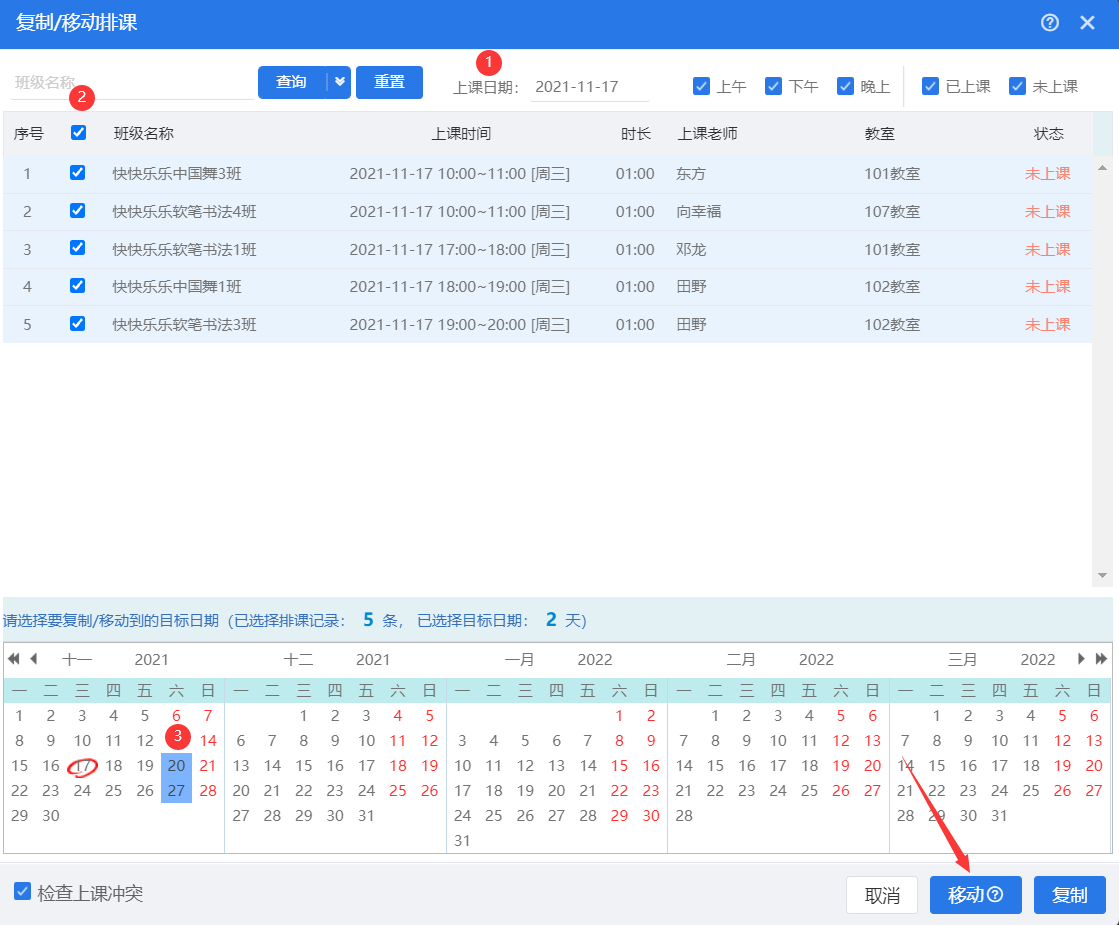The width and height of the screenshot is (1119, 925).
Task: Go to the next month with the single-right arrow
Action: (1081, 658)
